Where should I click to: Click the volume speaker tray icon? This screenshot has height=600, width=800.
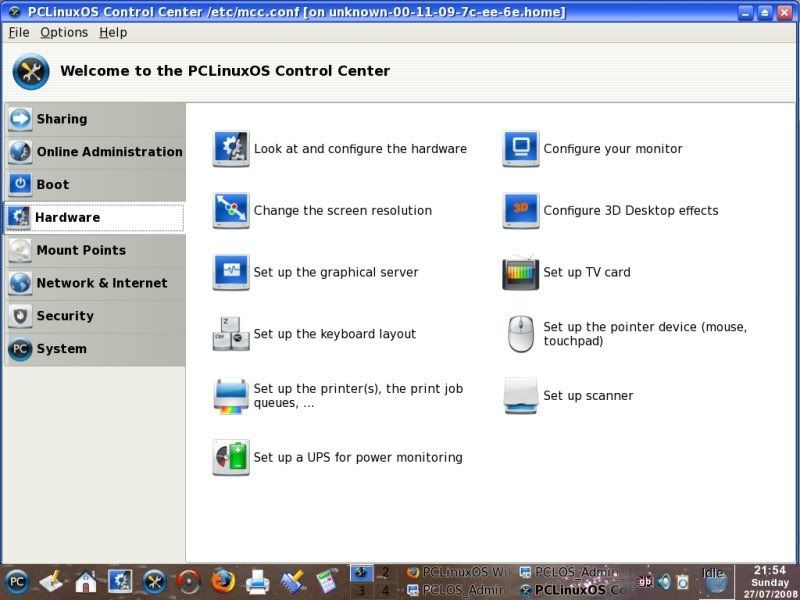664,582
